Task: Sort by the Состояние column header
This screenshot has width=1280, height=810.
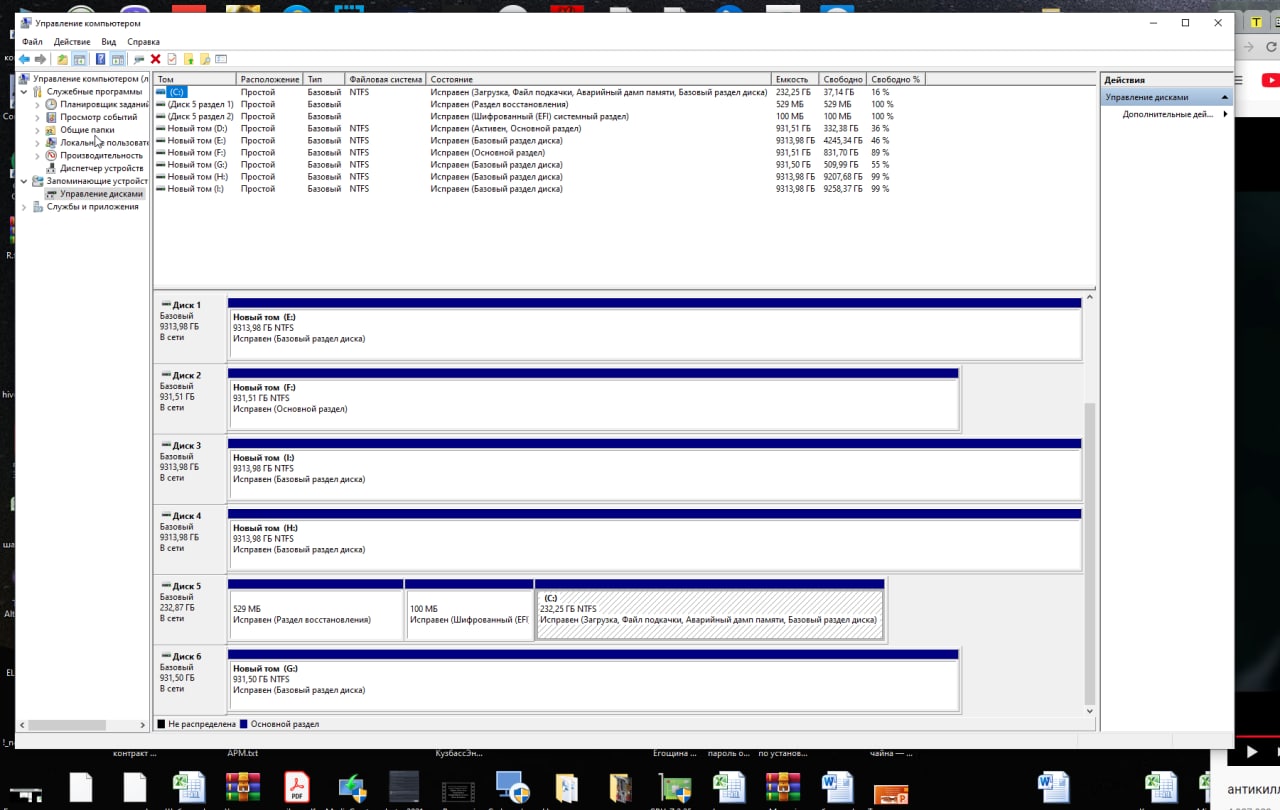Action: (x=598, y=79)
